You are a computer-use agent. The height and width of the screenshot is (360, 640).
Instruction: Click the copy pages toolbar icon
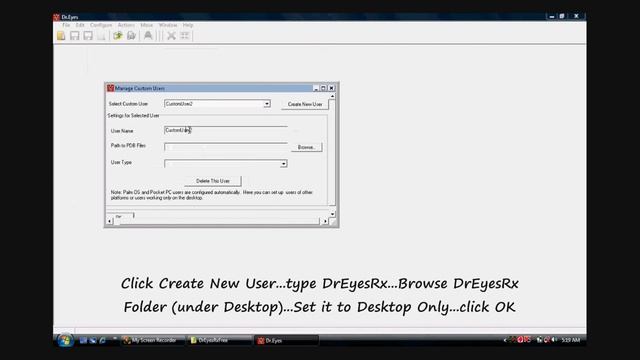click(131, 36)
